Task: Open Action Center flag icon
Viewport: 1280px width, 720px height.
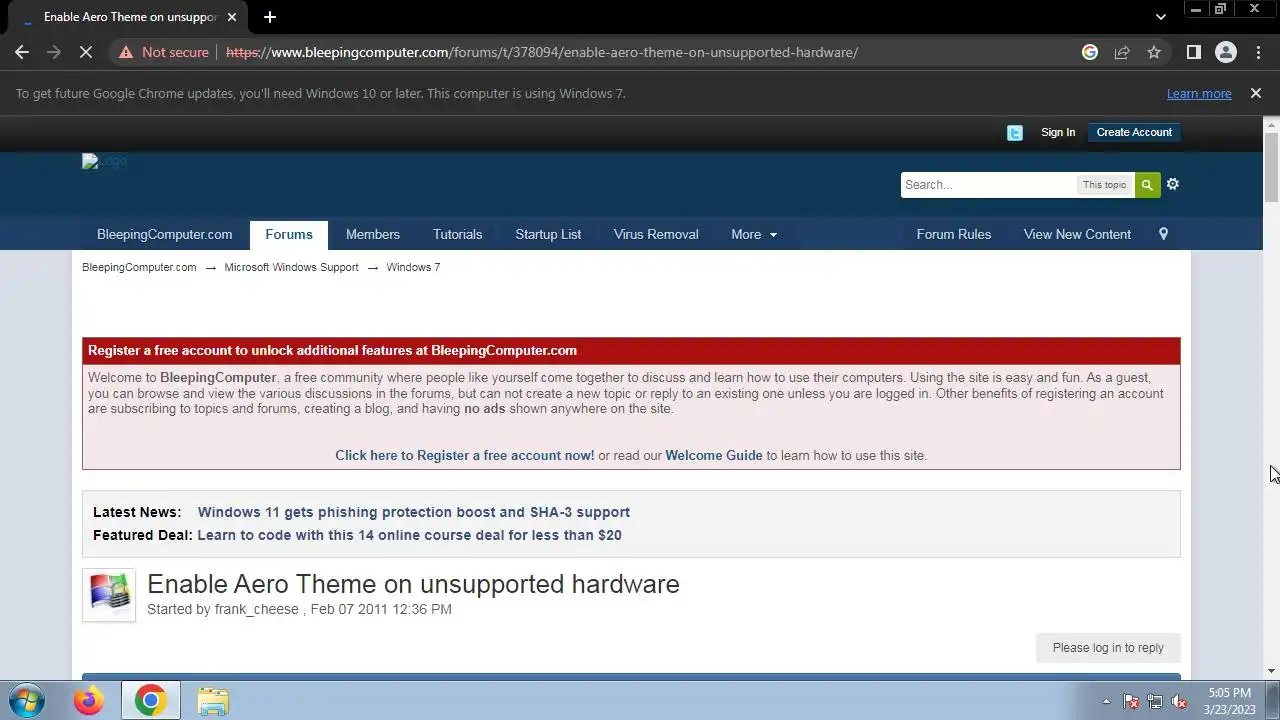Action: pyautogui.click(x=1131, y=701)
